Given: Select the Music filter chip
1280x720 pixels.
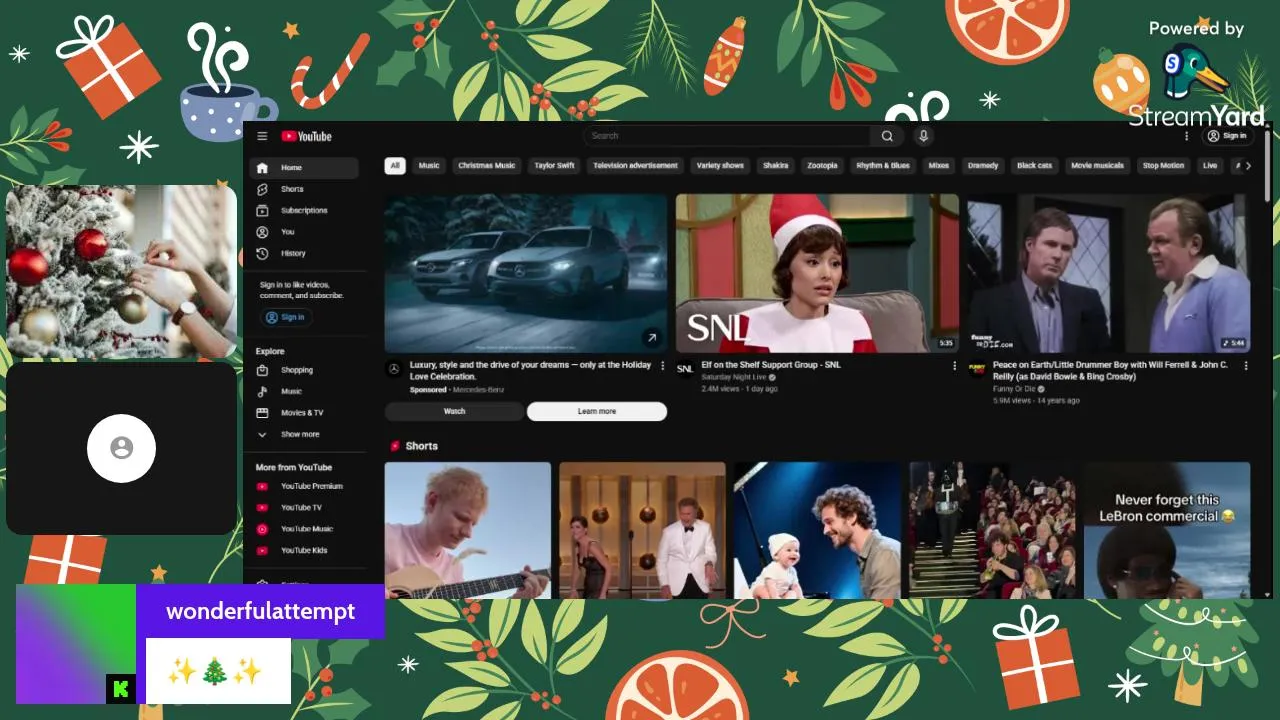Looking at the screenshot, I should [x=429, y=165].
